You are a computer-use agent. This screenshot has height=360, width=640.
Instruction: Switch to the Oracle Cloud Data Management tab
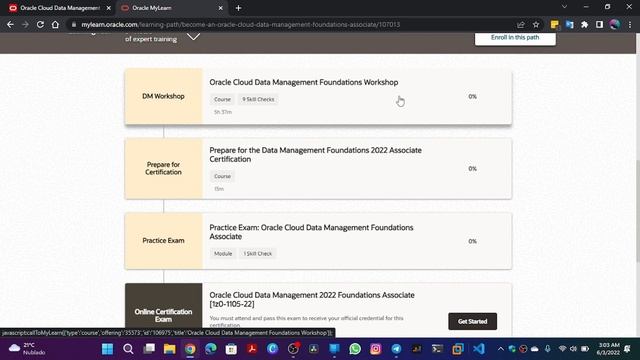click(59, 8)
